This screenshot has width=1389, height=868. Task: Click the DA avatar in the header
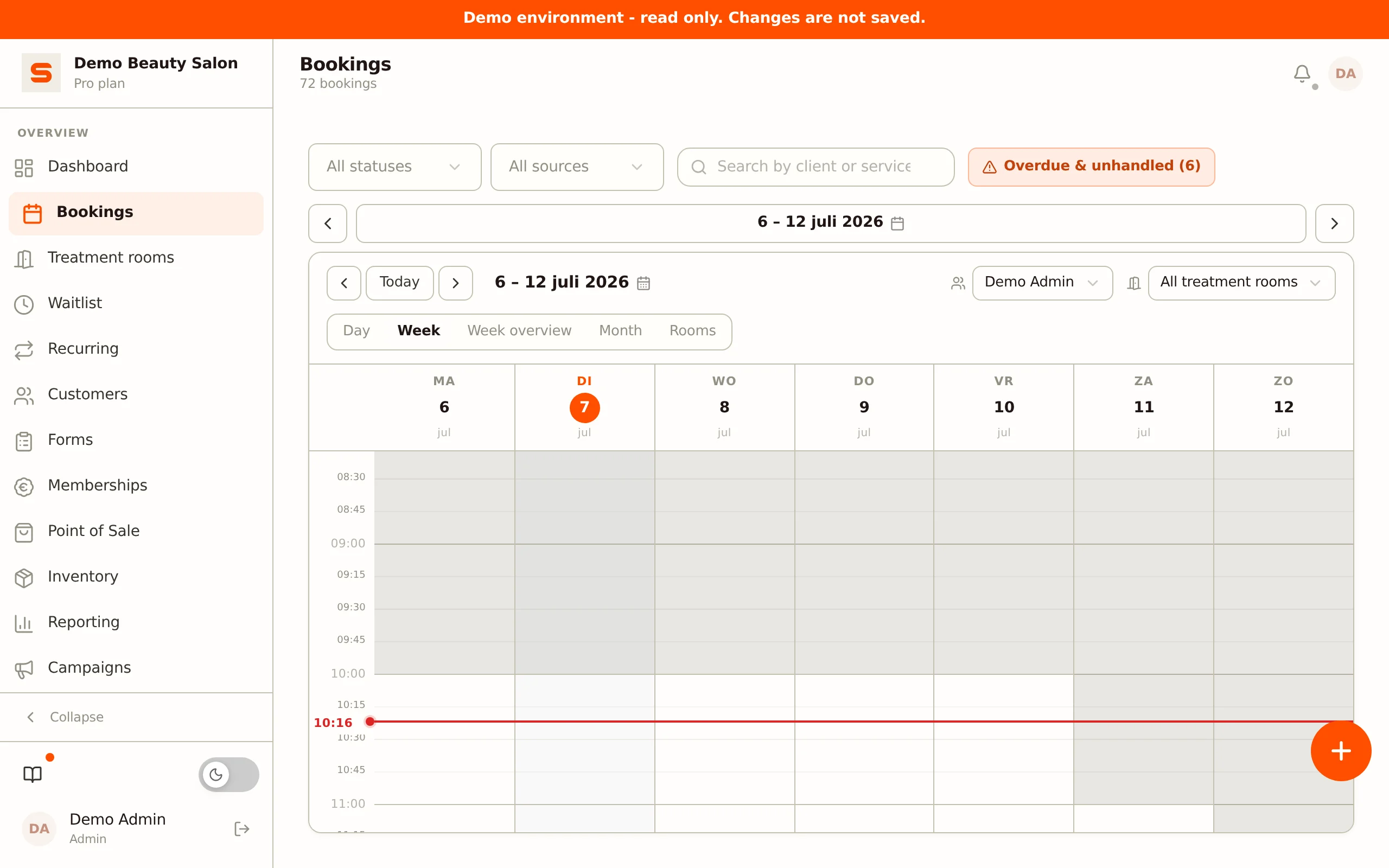1345,73
